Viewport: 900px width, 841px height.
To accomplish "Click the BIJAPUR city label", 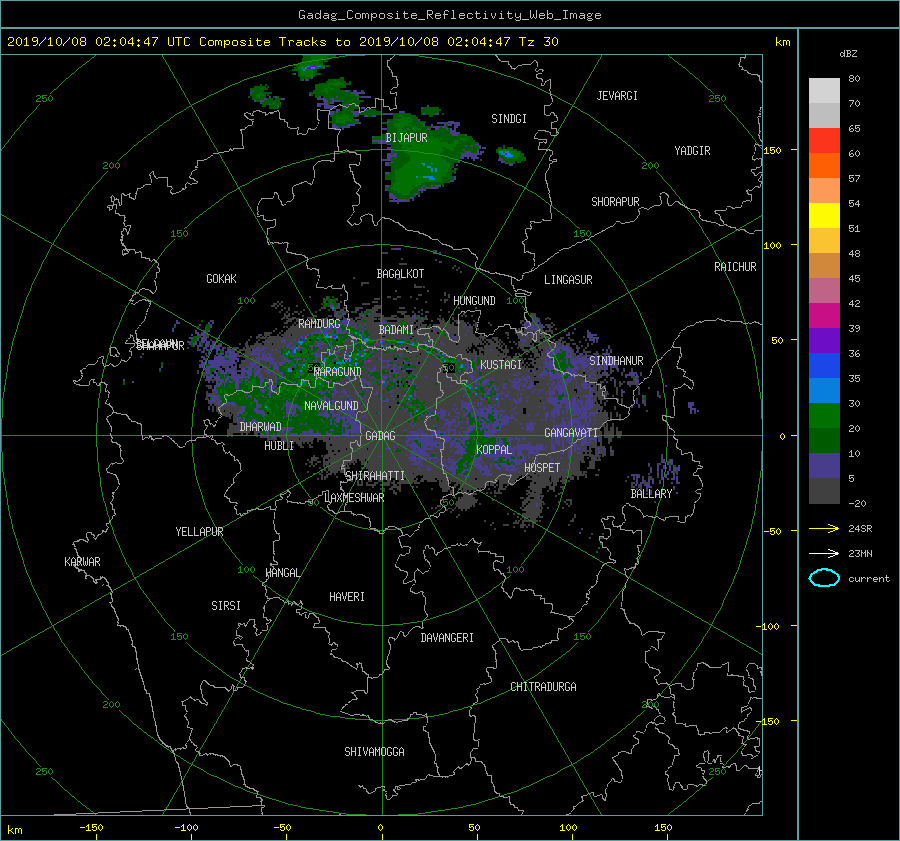I will click(x=406, y=138).
